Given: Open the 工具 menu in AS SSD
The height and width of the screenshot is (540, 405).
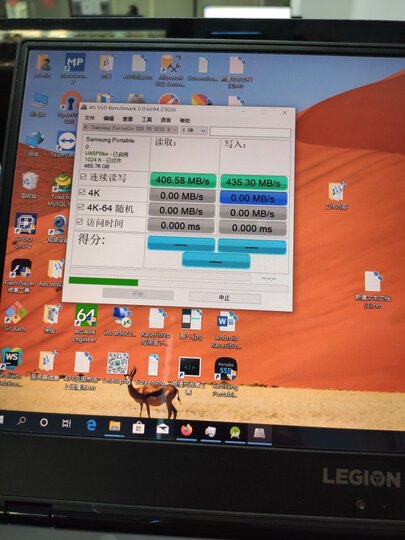Looking at the screenshot, I should pyautogui.click(x=146, y=119).
